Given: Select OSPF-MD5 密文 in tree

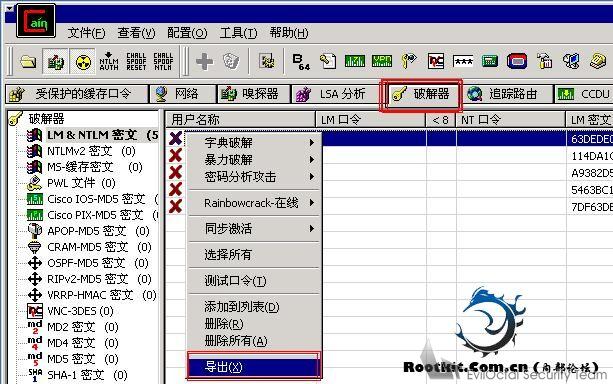Looking at the screenshot, I should [x=97, y=263].
